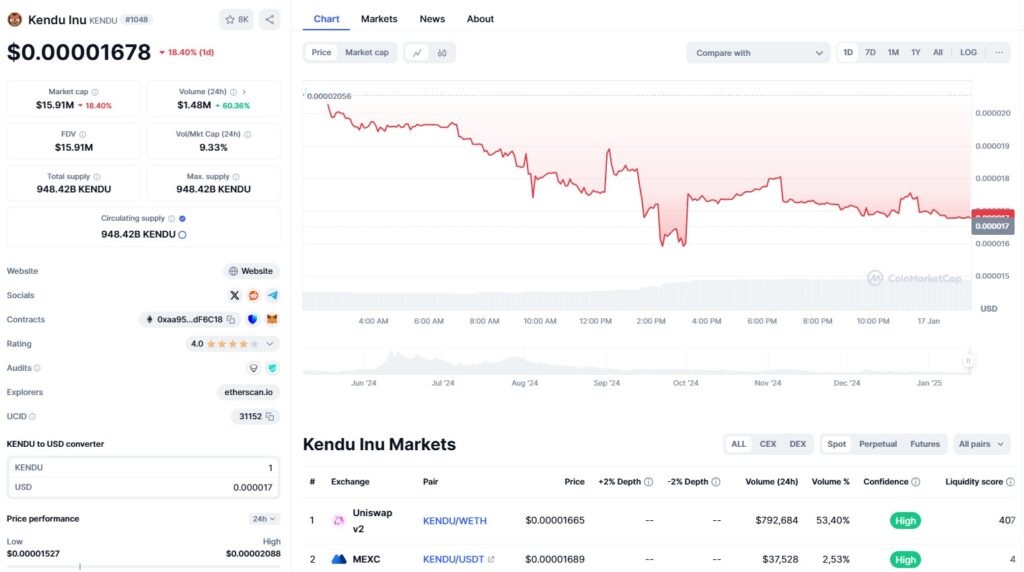Select the 7D chart time range
Viewport: 1024px width, 572px height.
(x=870, y=53)
